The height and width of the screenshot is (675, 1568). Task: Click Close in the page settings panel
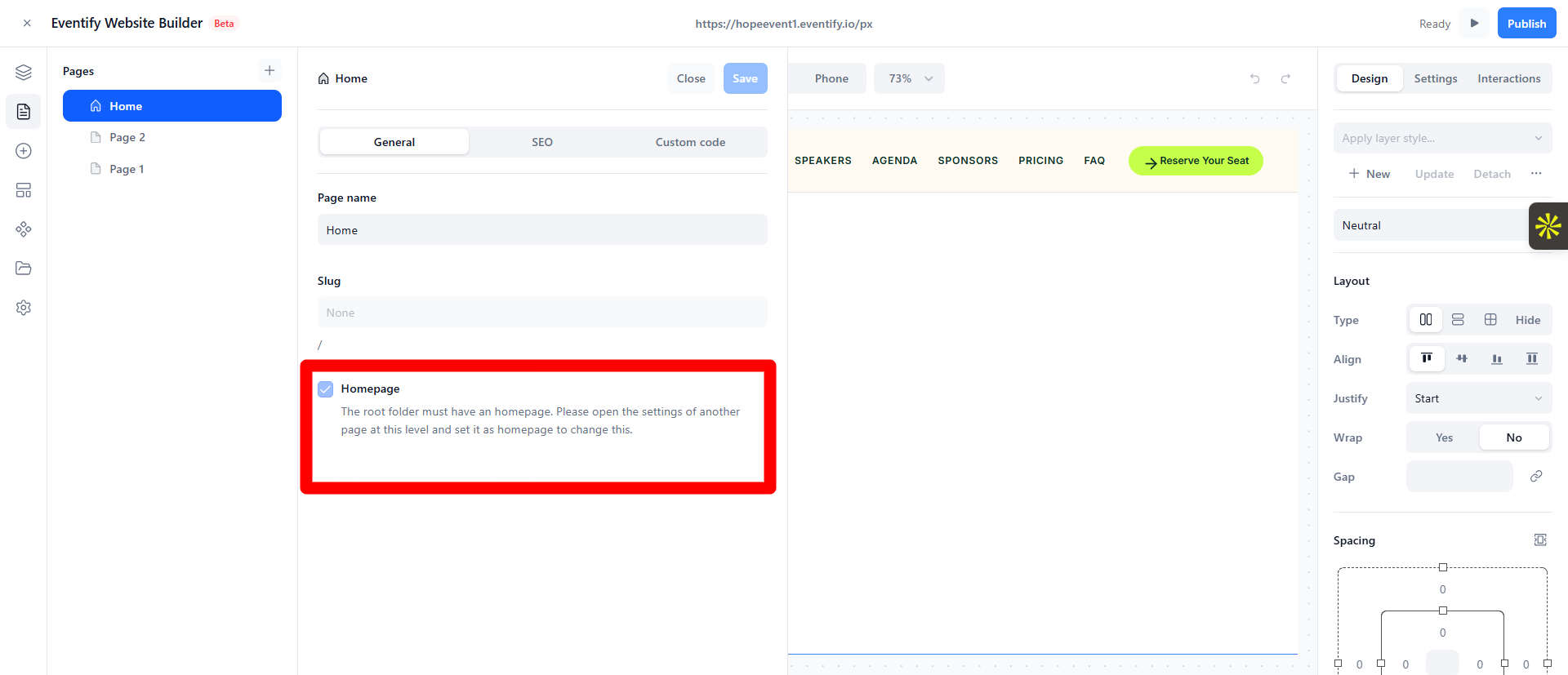click(x=691, y=78)
